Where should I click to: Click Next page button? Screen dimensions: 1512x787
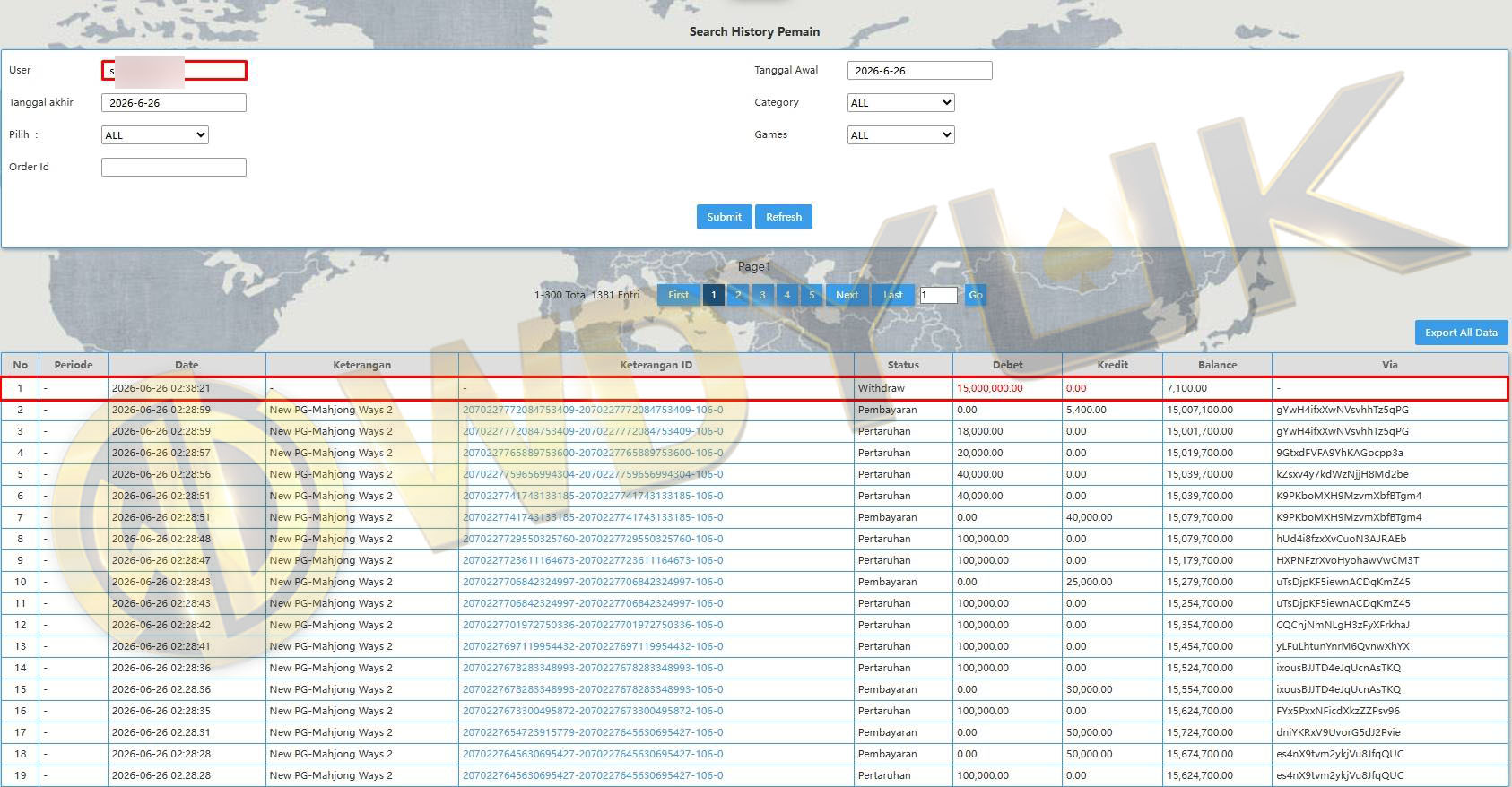[847, 295]
